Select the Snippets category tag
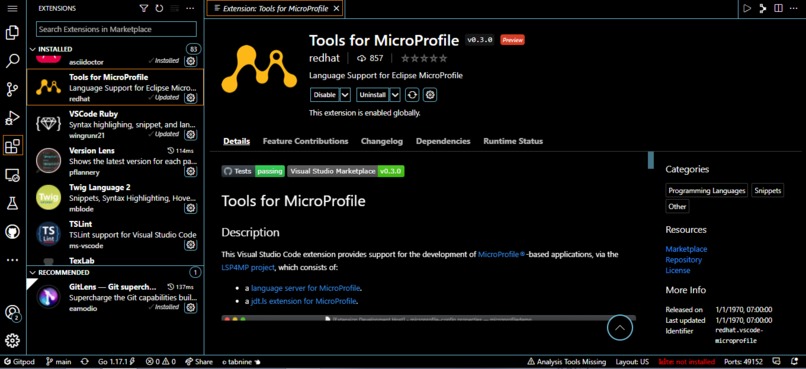This screenshot has height=369, width=806. point(767,191)
